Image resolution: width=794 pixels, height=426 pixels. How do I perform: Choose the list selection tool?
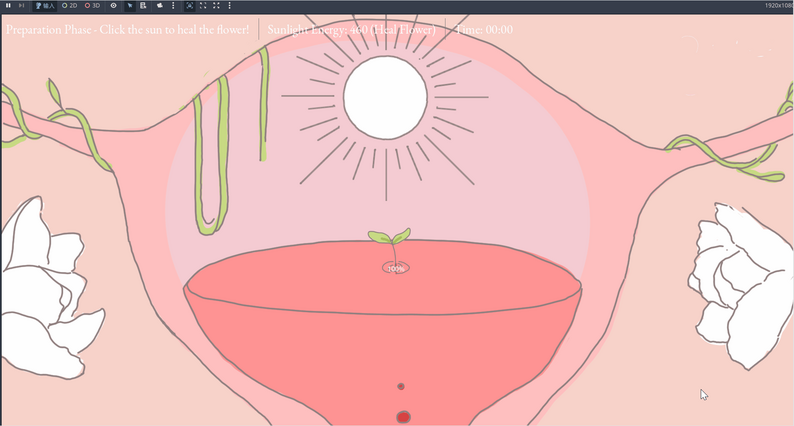(x=143, y=6)
